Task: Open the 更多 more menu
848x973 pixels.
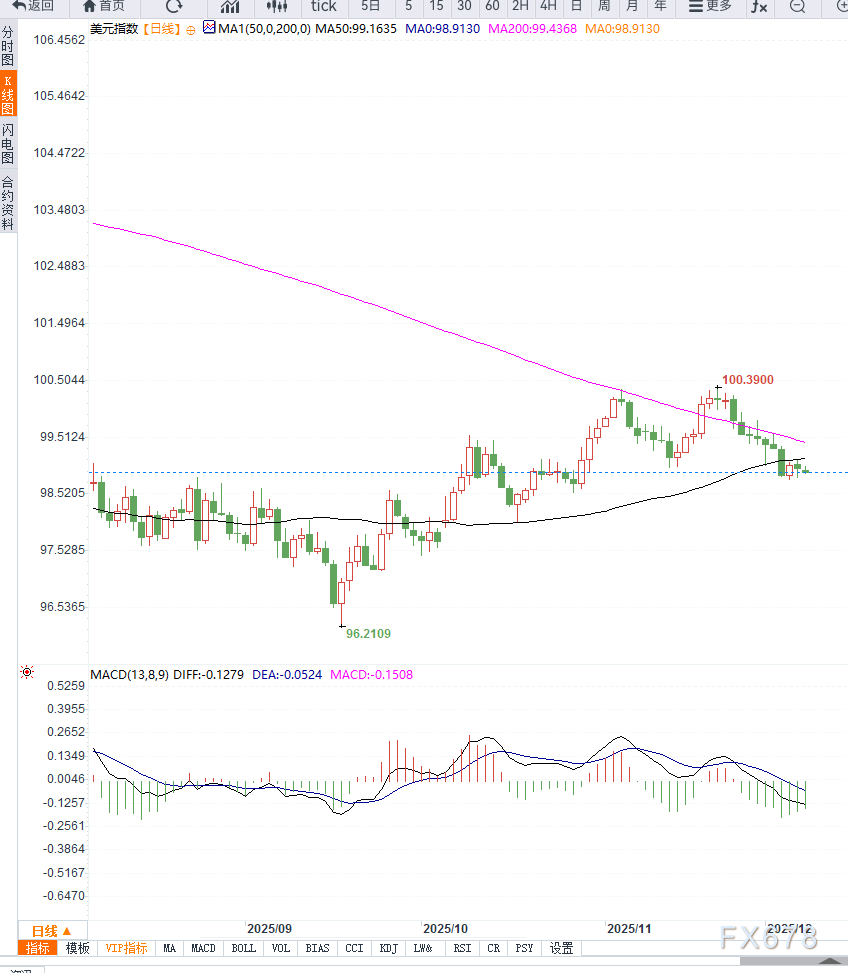Action: (x=710, y=6)
